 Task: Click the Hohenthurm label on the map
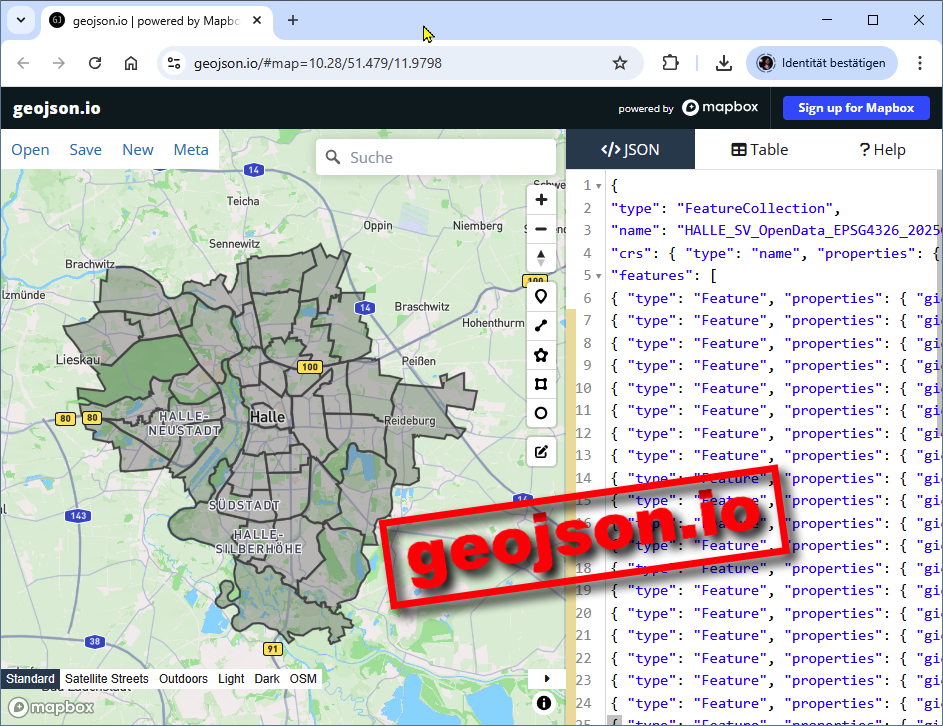[493, 323]
